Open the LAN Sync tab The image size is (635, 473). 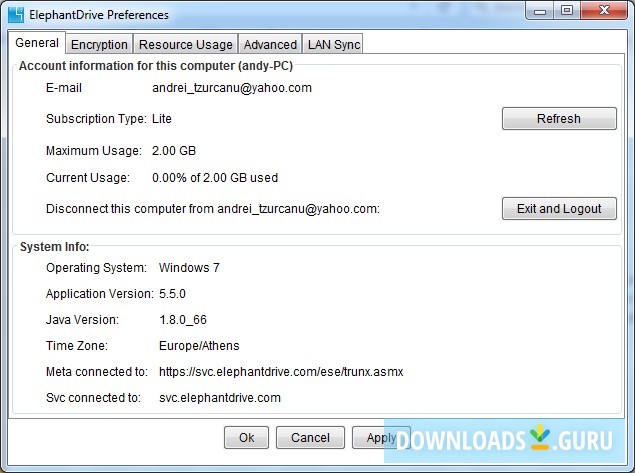333,44
